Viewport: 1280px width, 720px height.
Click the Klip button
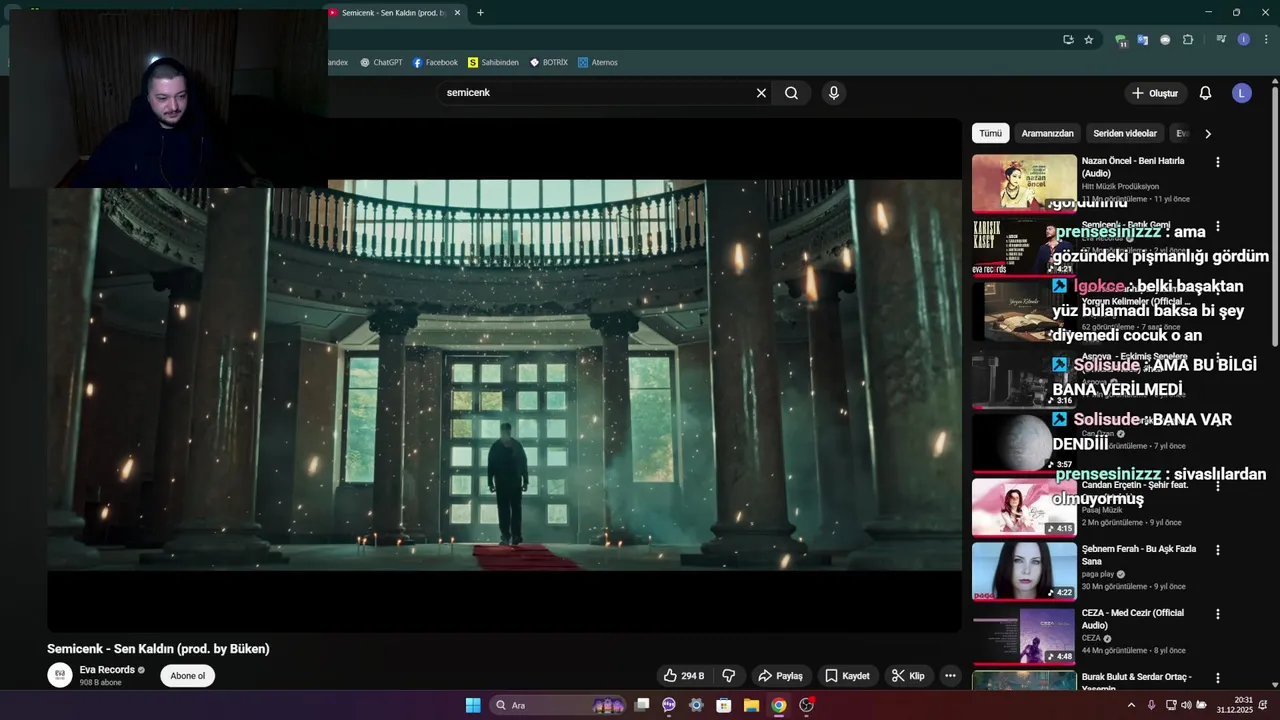pos(908,676)
